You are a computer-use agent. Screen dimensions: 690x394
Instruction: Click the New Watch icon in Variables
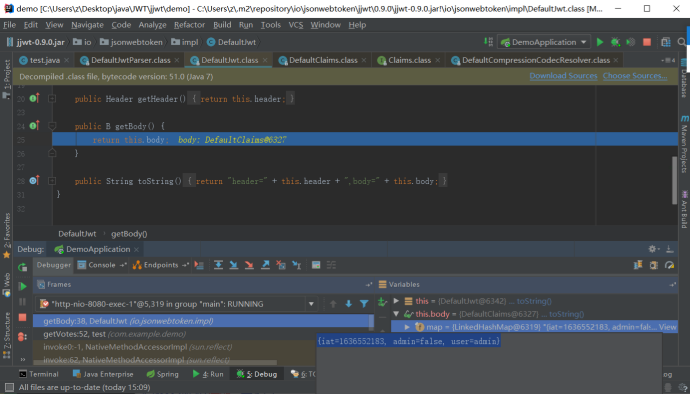[x=382, y=302]
